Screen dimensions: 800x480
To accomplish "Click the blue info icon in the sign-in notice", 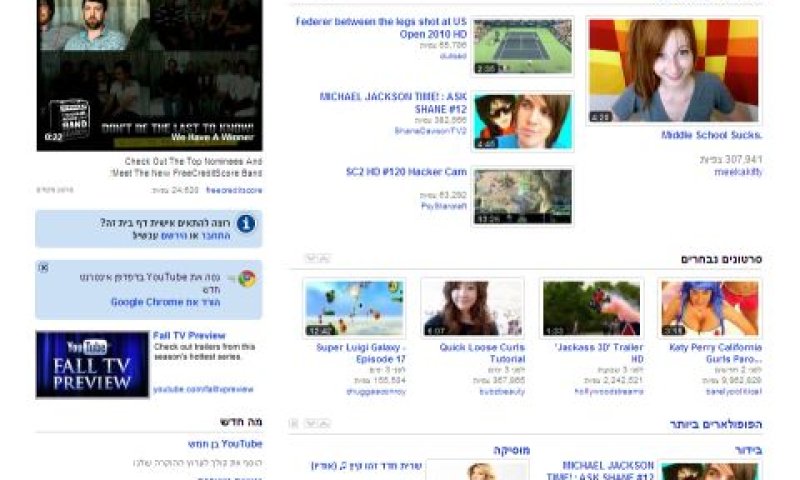I will coord(246,223).
